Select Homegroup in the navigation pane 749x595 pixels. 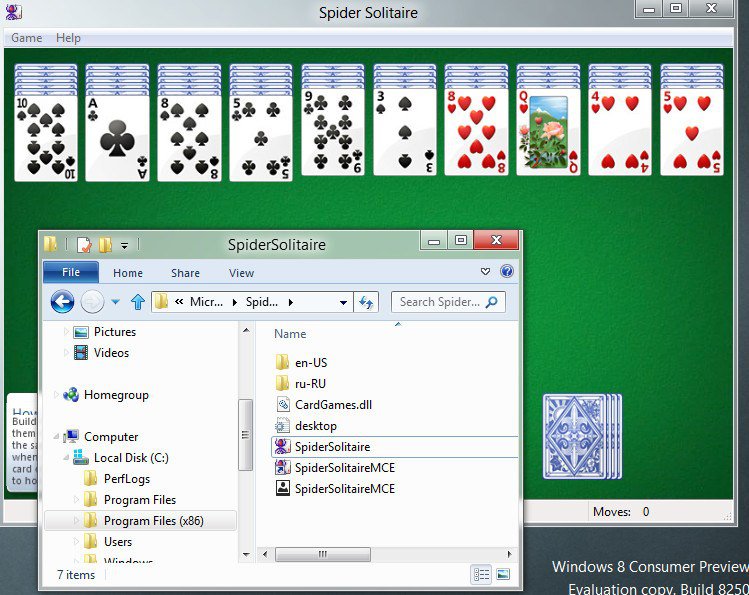(x=116, y=395)
